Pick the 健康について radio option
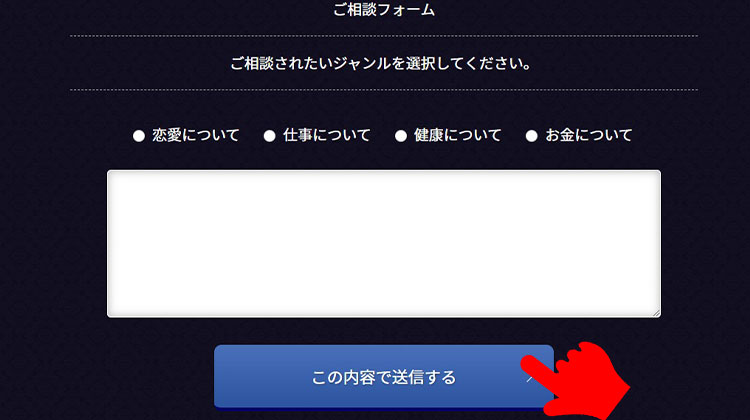This screenshot has height=420, width=750. click(401, 136)
